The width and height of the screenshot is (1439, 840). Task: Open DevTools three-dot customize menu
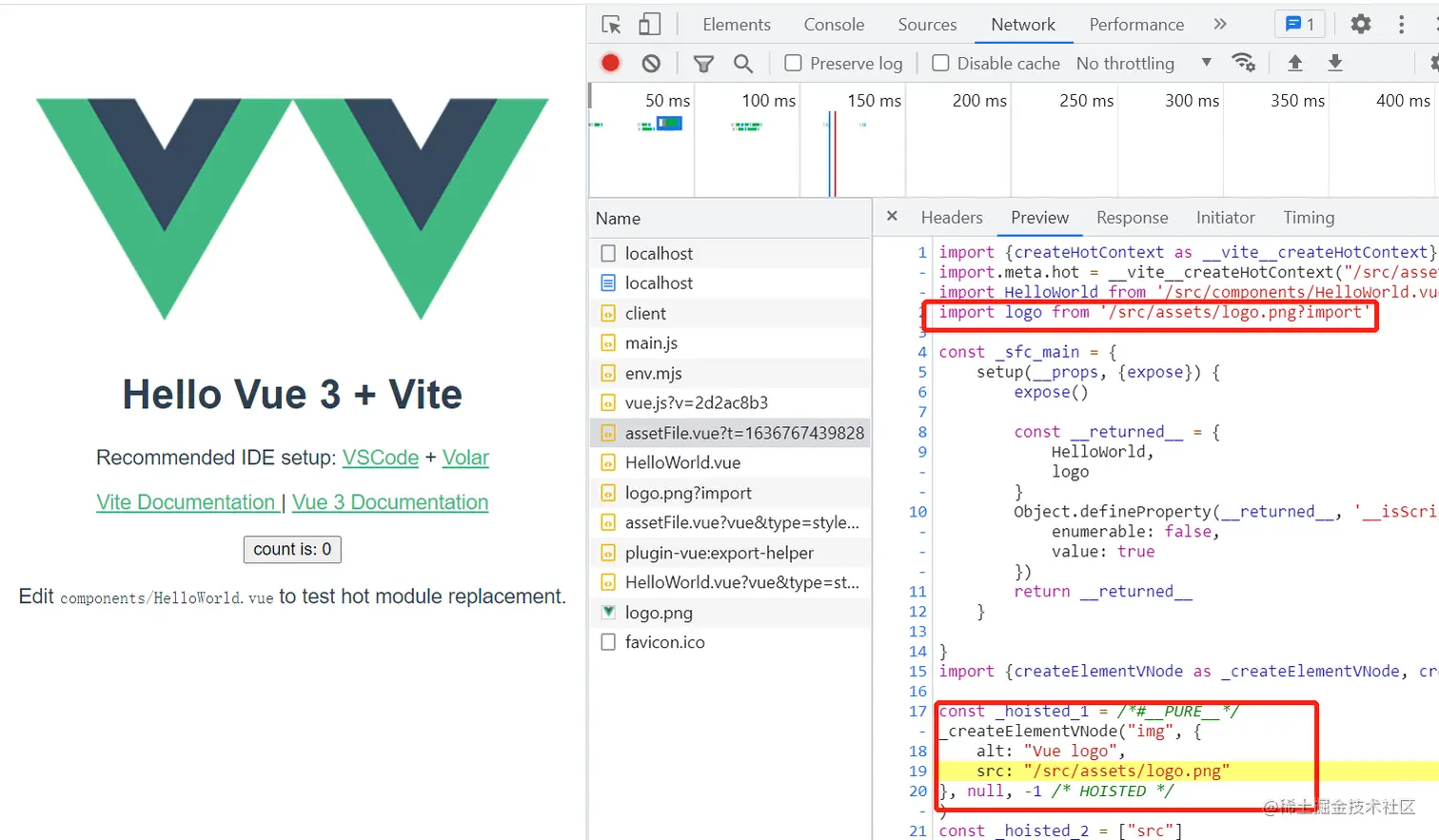pyautogui.click(x=1401, y=25)
